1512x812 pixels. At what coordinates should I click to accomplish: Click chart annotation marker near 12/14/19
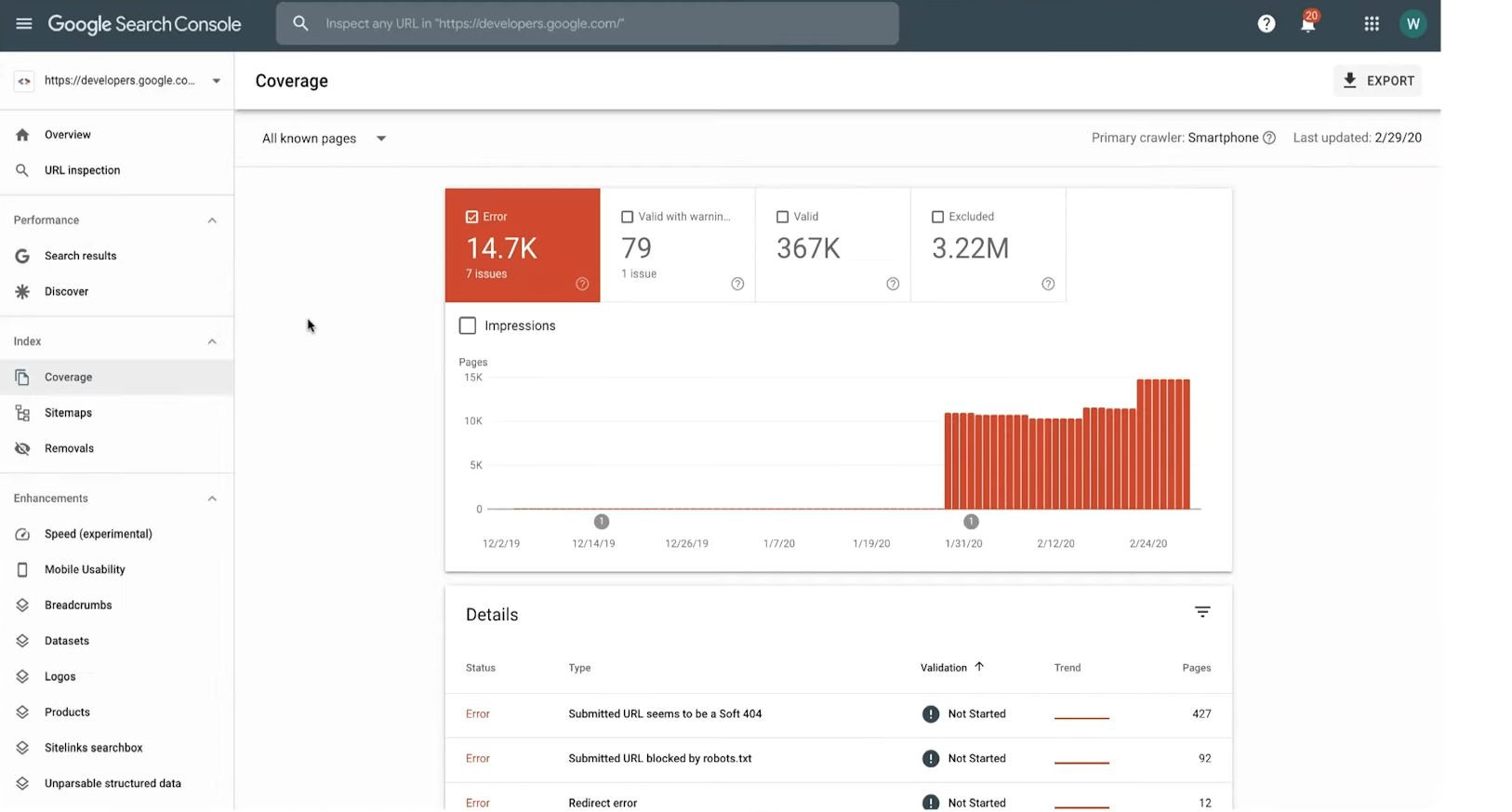click(602, 522)
